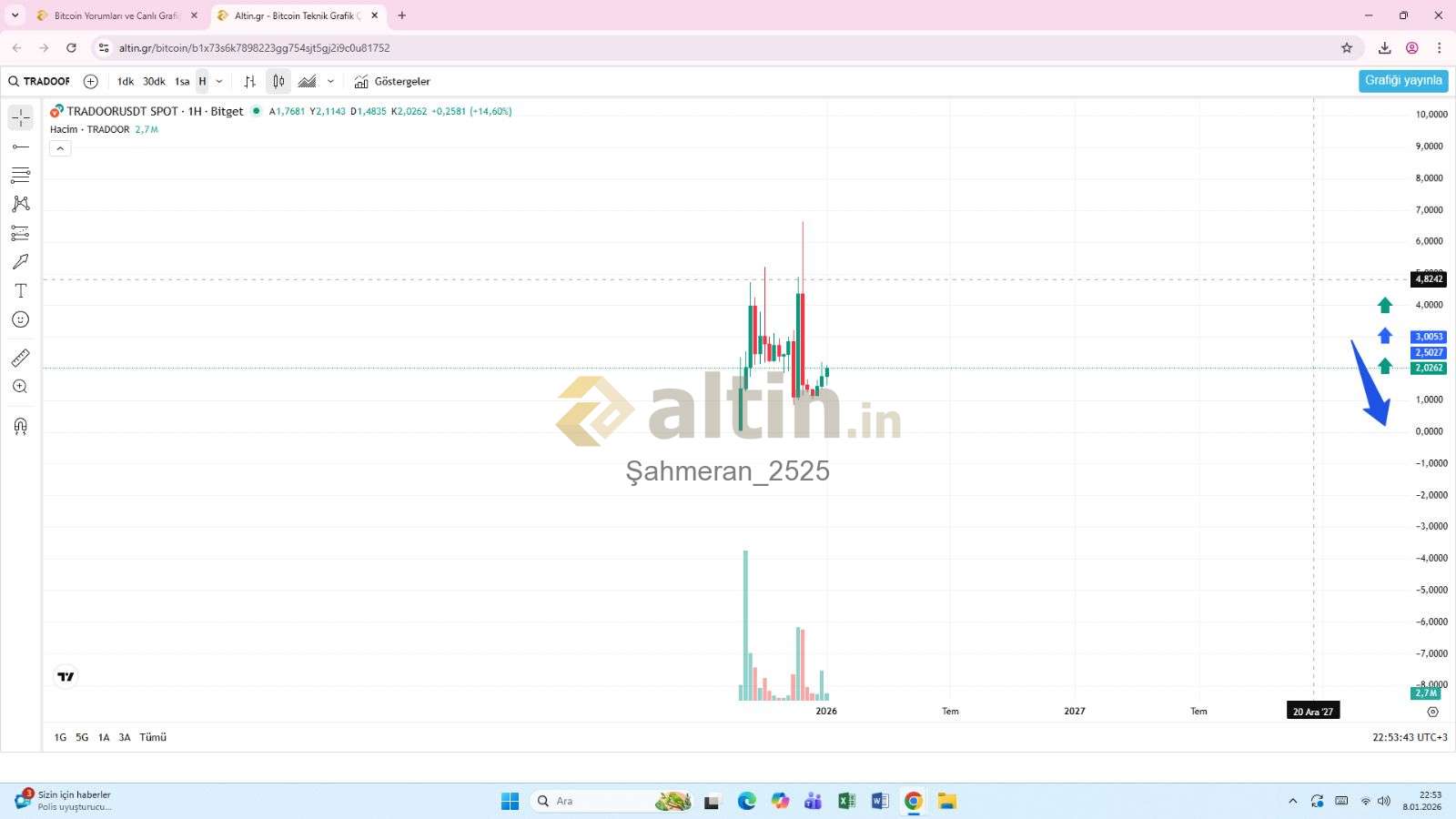The height and width of the screenshot is (819, 1456).
Task: Expand the time interval dropdown next to H
Action: click(x=219, y=82)
